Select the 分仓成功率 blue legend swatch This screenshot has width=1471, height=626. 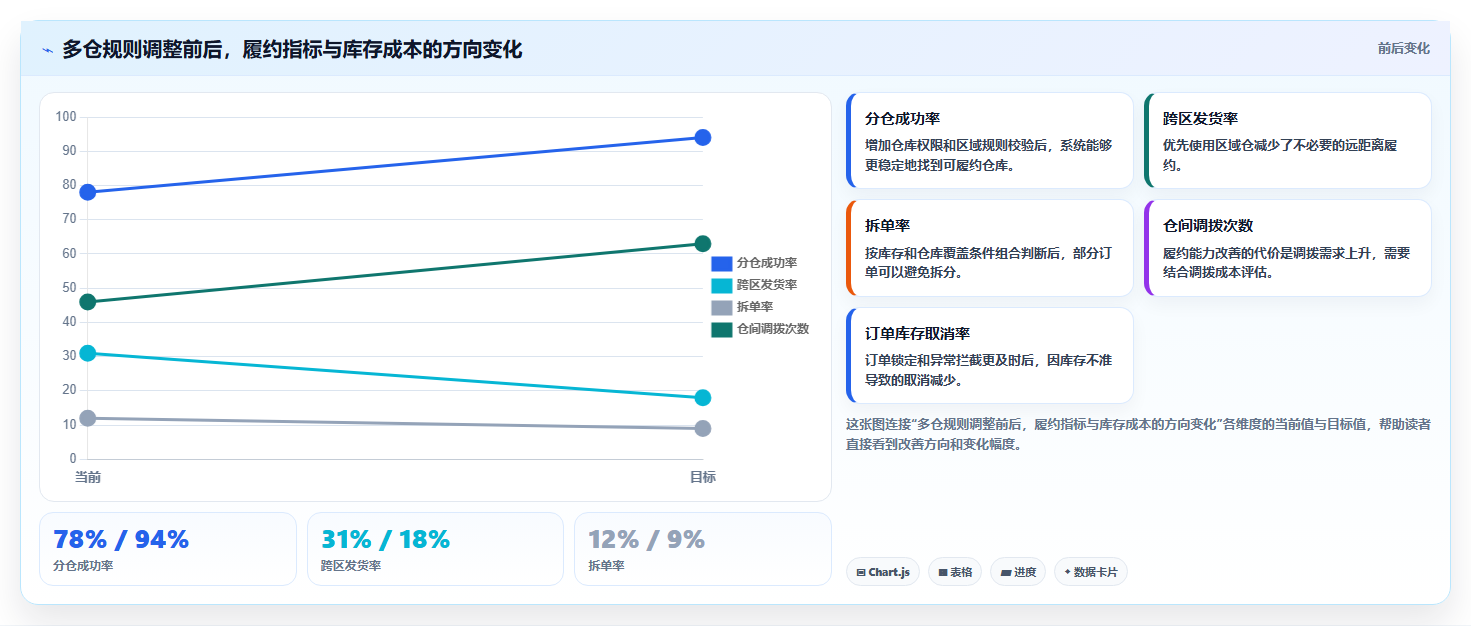point(721,263)
